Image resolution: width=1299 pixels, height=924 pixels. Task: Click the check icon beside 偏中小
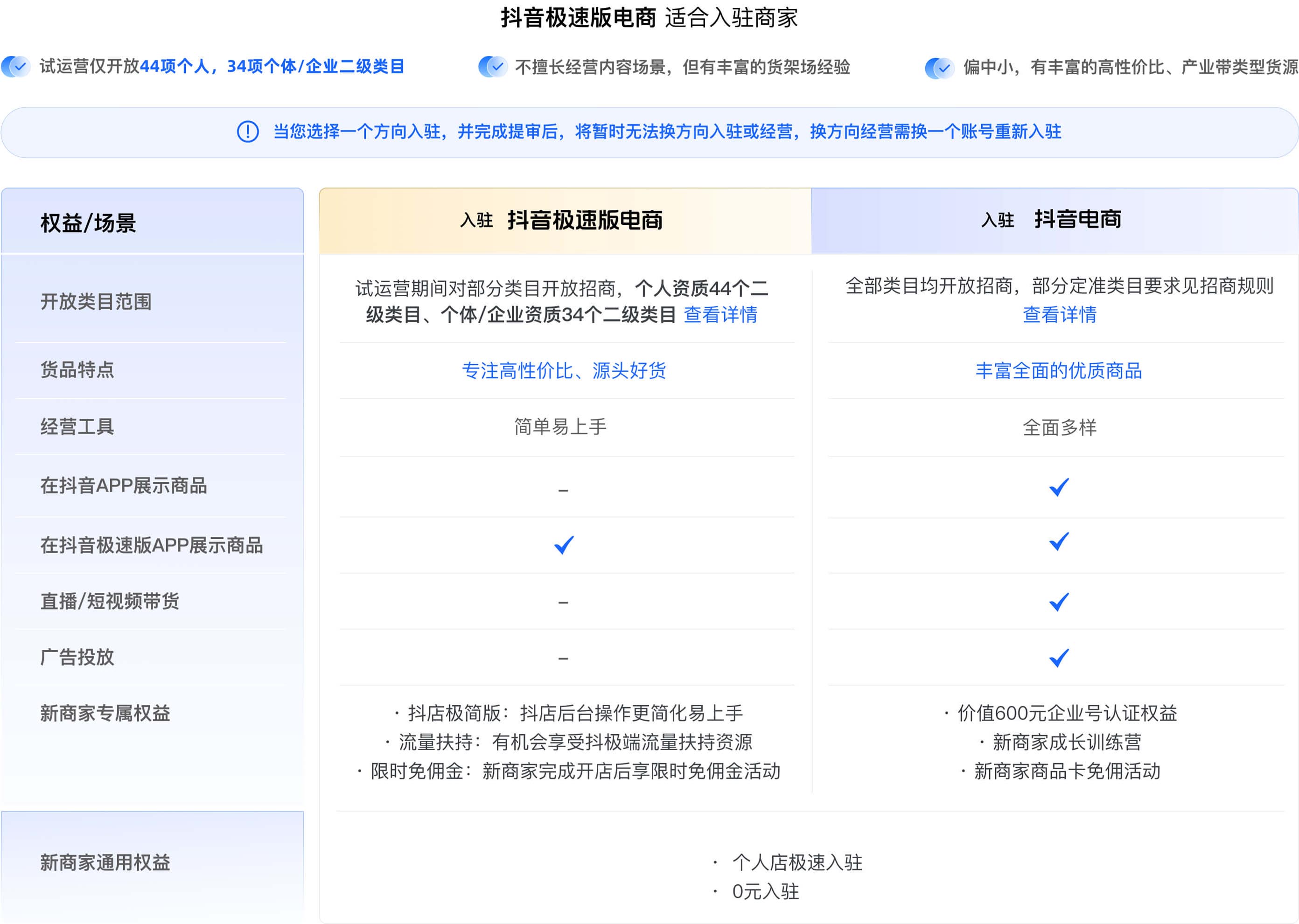click(x=939, y=68)
